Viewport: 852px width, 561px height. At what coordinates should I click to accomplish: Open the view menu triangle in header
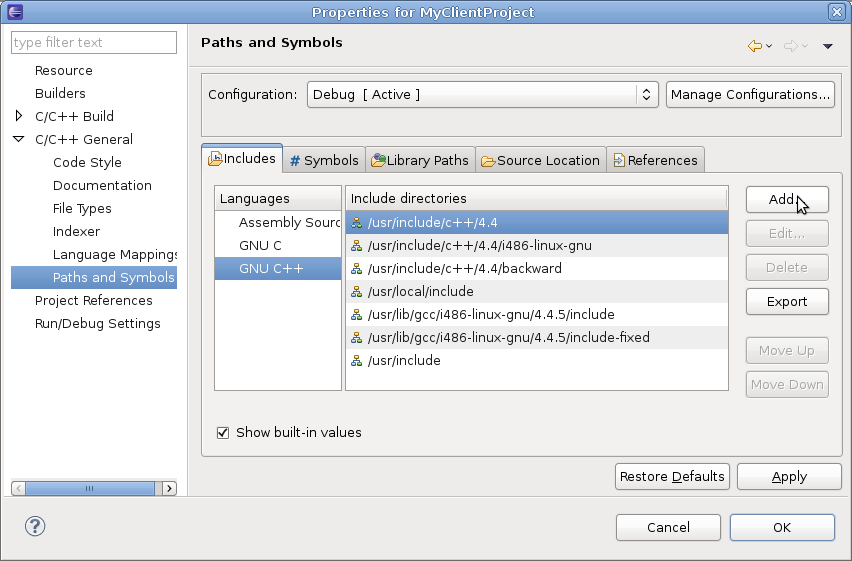coord(828,46)
